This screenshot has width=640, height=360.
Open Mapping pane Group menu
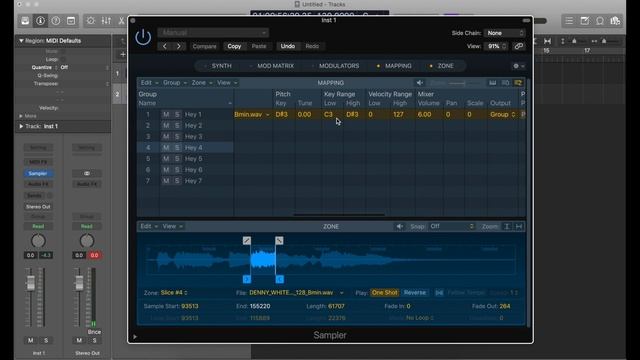[175, 83]
